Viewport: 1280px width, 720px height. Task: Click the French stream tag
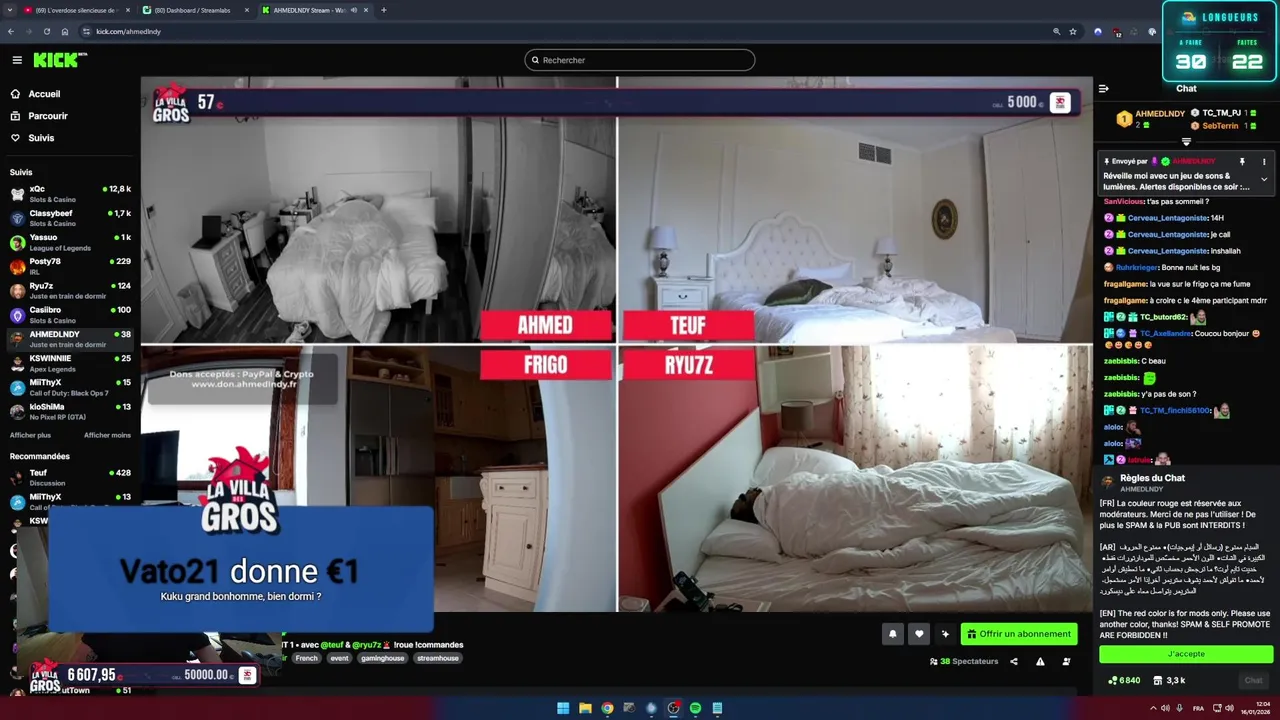pyautogui.click(x=306, y=658)
